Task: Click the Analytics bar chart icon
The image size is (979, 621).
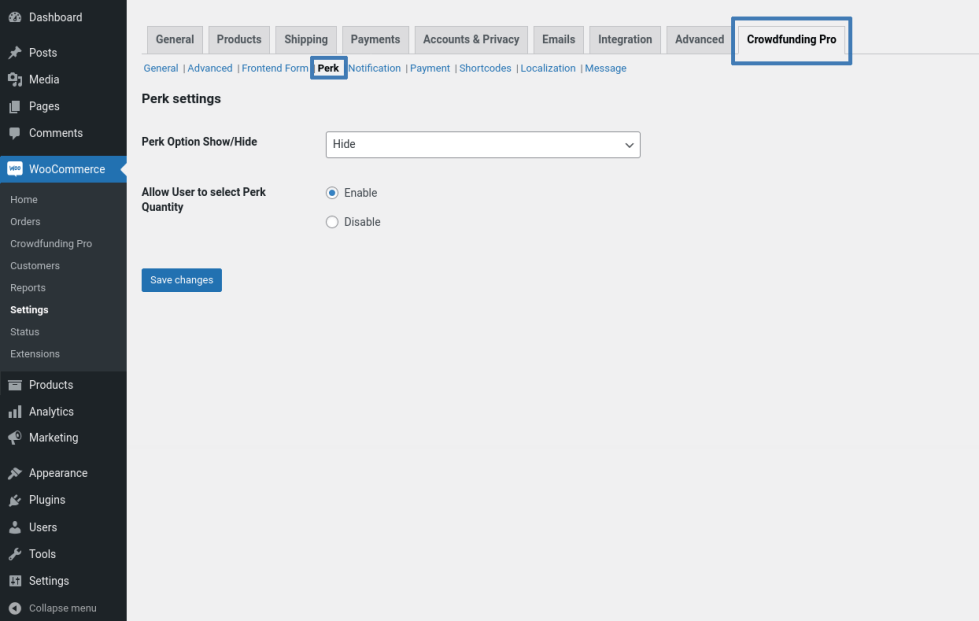Action: [15, 412]
